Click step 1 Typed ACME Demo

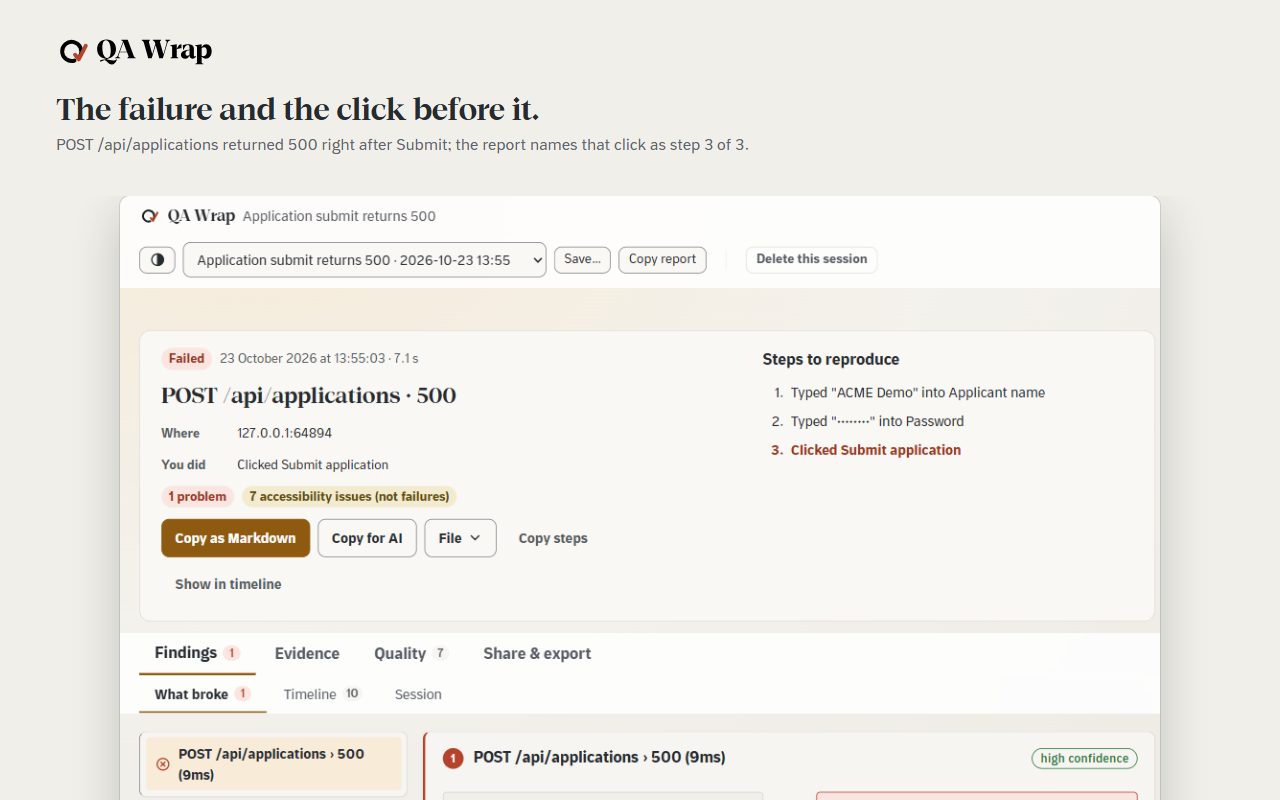point(918,393)
